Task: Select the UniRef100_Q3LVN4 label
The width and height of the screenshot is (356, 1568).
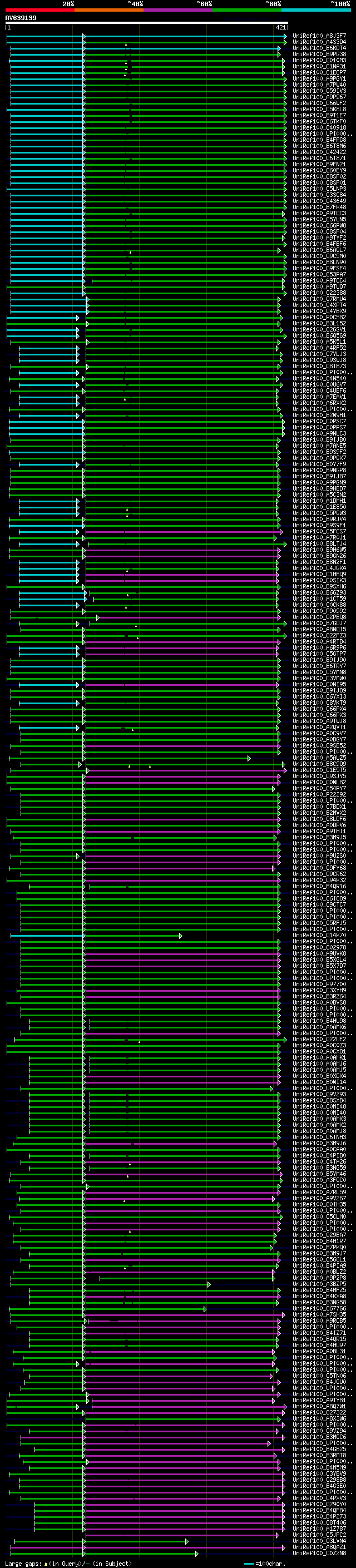Action: [x=319, y=1541]
